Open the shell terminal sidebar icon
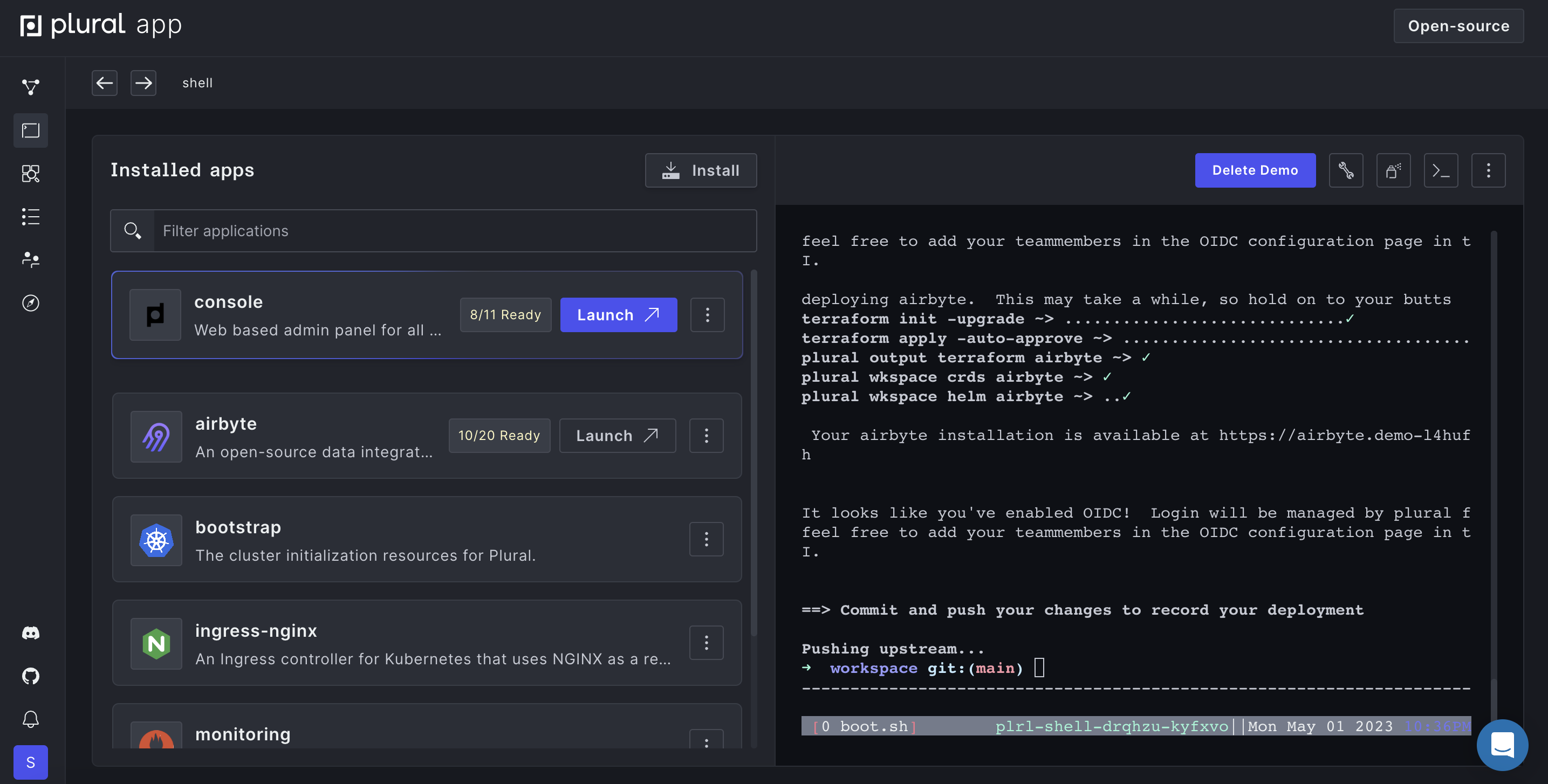This screenshot has width=1548, height=784. (x=31, y=130)
